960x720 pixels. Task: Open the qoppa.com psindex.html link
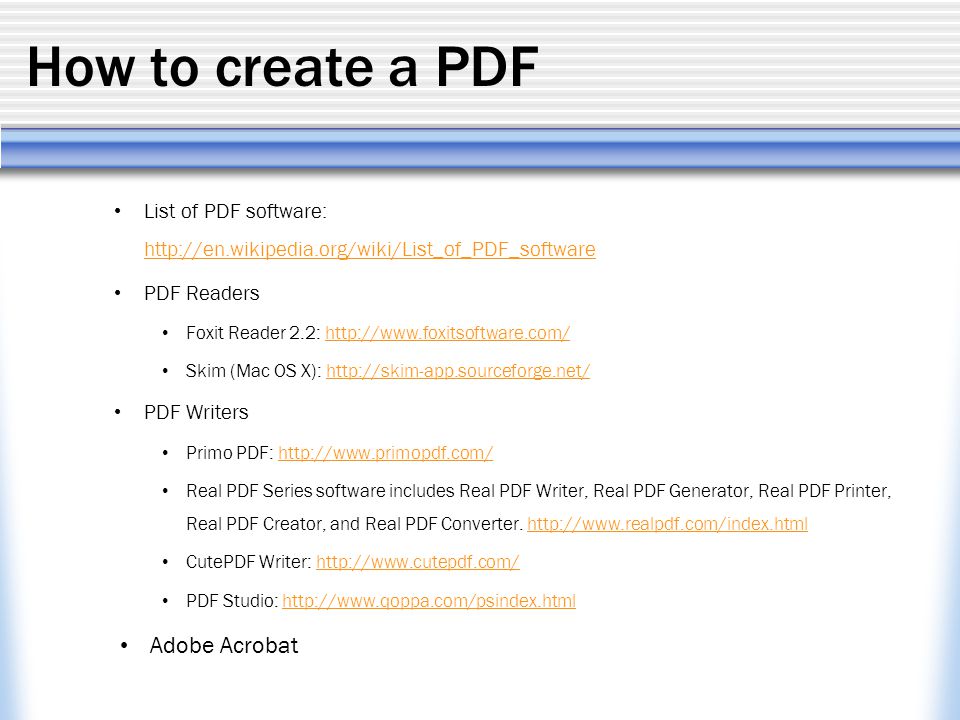[429, 601]
